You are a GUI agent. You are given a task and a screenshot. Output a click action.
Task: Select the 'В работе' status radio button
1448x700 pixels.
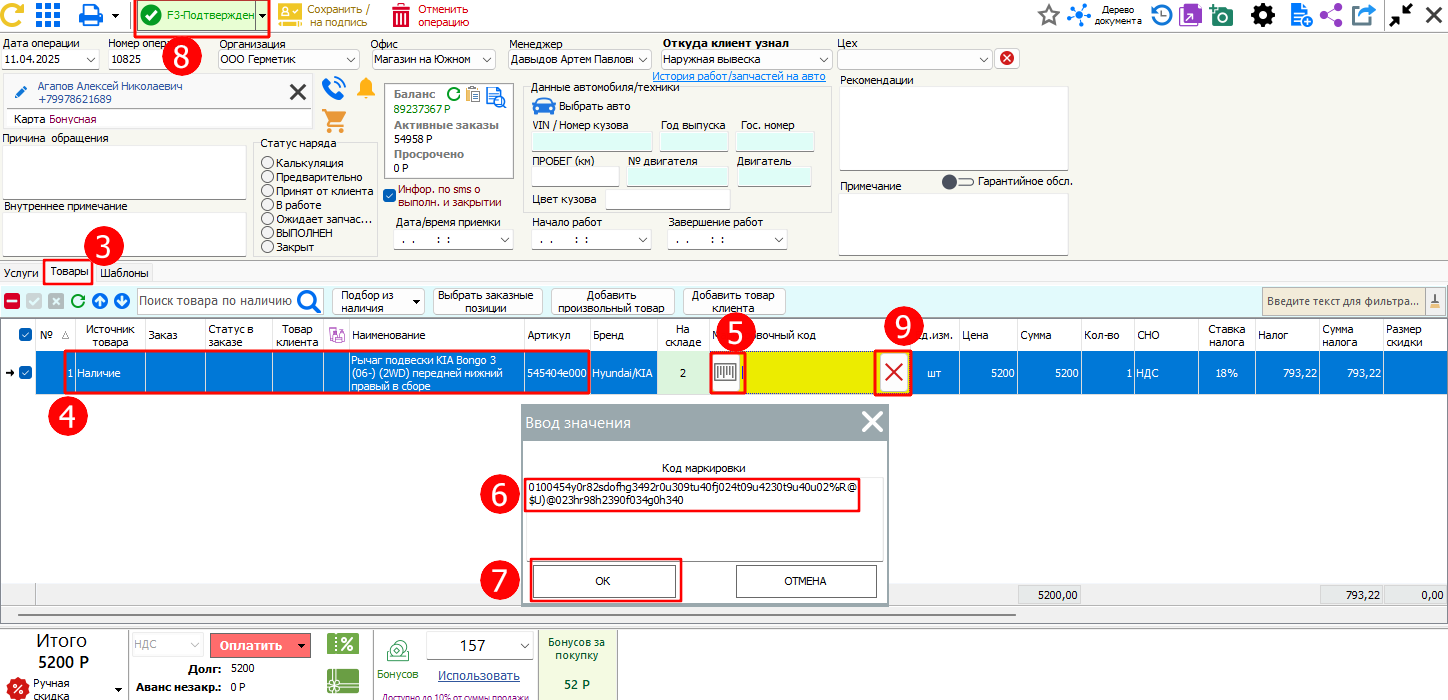[x=267, y=205]
